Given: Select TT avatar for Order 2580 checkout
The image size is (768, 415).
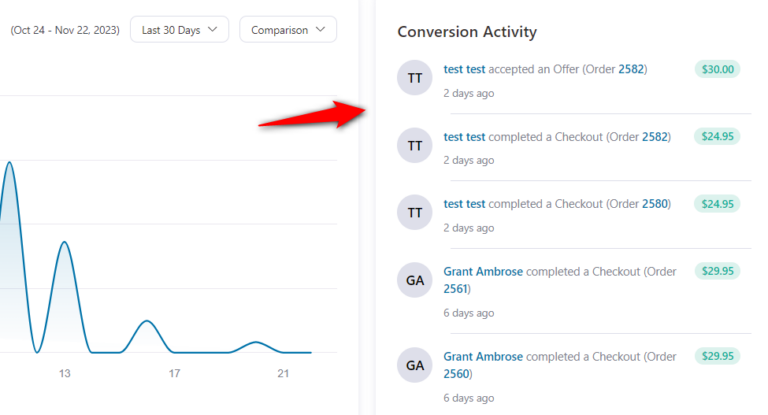Looking at the screenshot, I should click(x=415, y=212).
